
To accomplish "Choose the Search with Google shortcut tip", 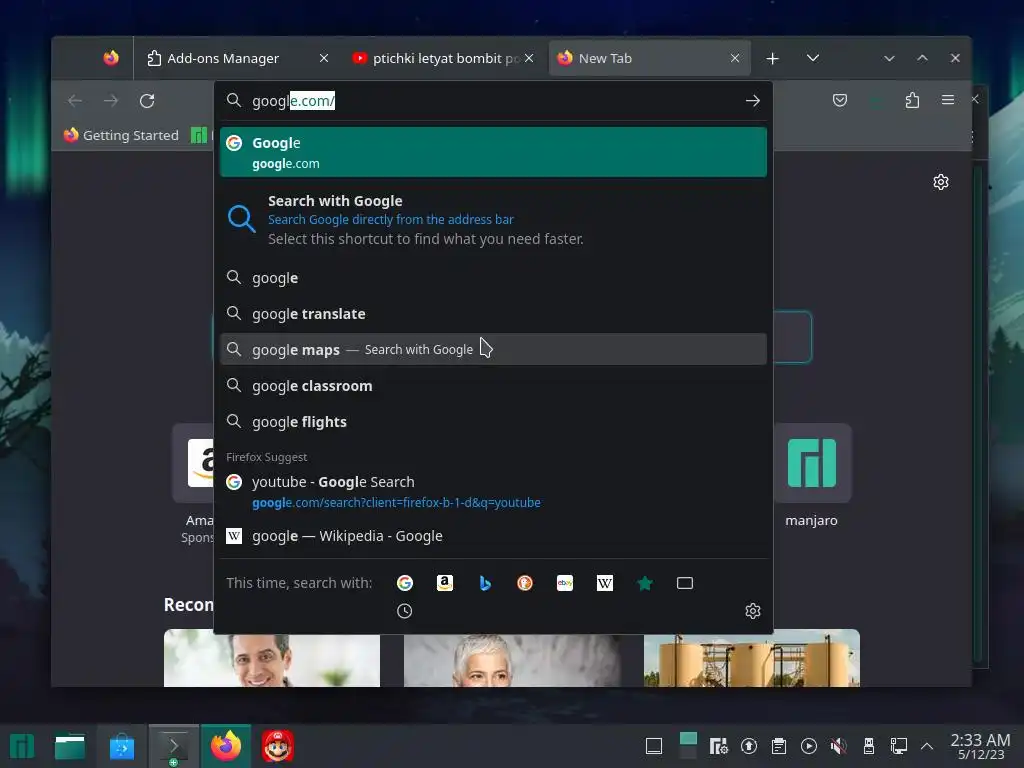I will (x=493, y=219).
